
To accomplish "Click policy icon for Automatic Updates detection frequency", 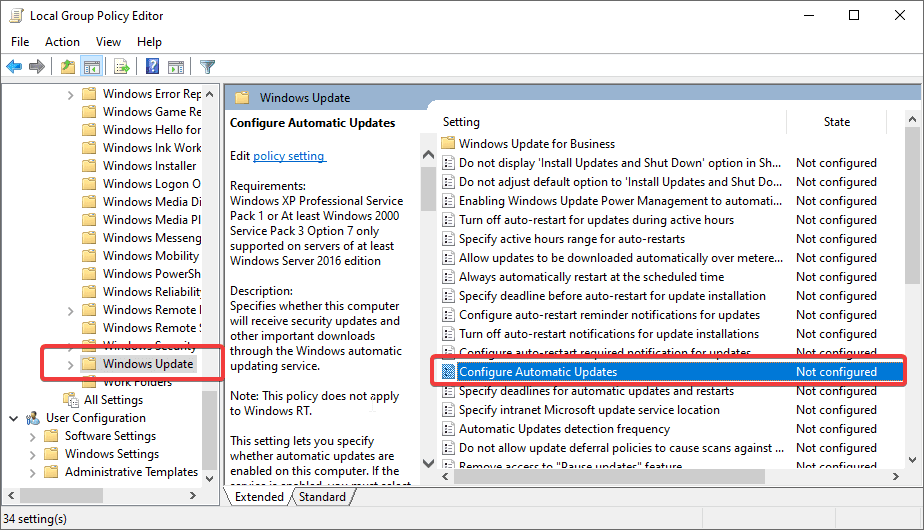I will pos(448,429).
